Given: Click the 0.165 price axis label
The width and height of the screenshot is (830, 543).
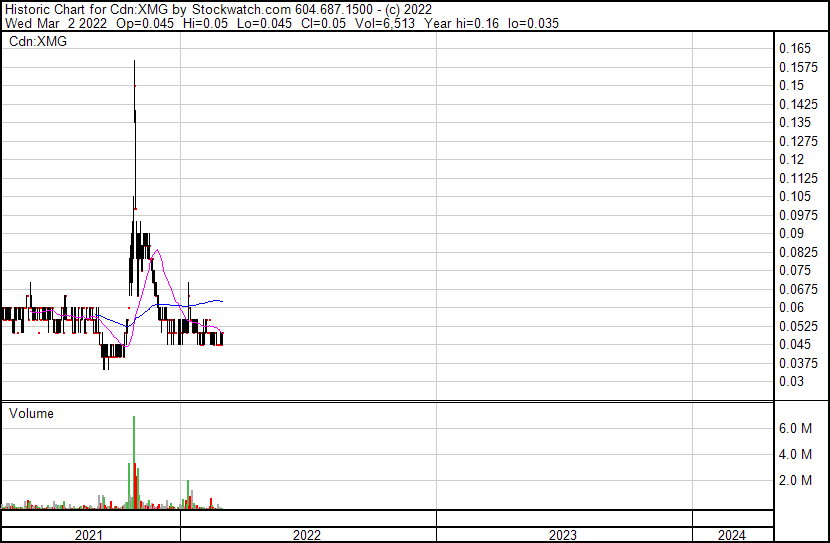Looking at the screenshot, I should click(795, 49).
